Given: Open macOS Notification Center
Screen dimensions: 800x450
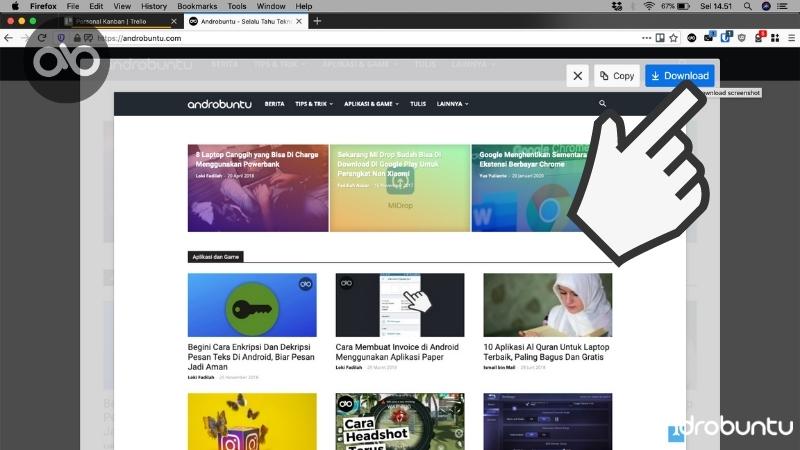Looking at the screenshot, I should tap(782, 6).
